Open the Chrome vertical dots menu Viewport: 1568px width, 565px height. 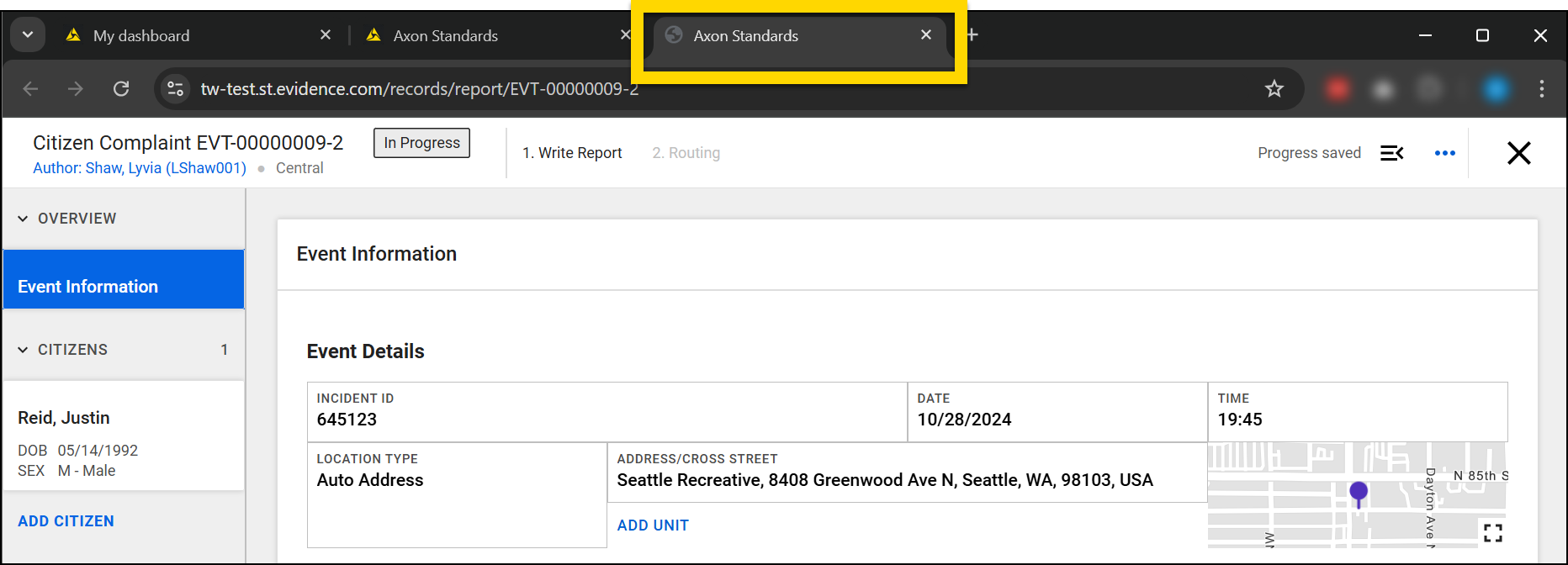(x=1541, y=89)
